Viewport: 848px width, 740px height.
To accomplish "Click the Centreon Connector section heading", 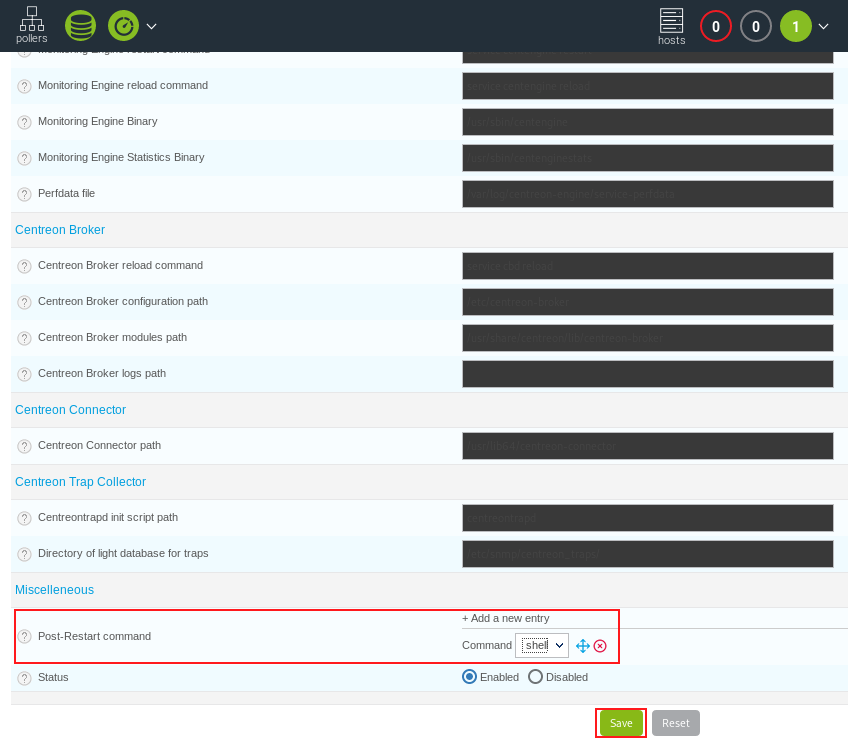I will (x=70, y=410).
